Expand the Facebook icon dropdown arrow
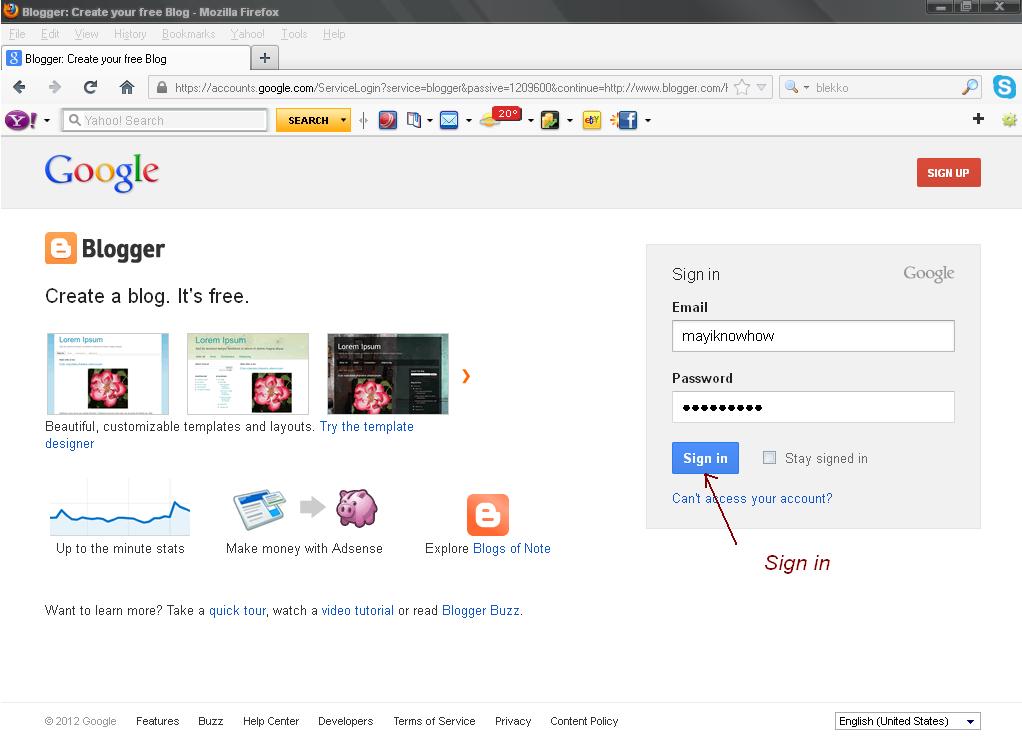The image size is (1022, 738). 647,121
